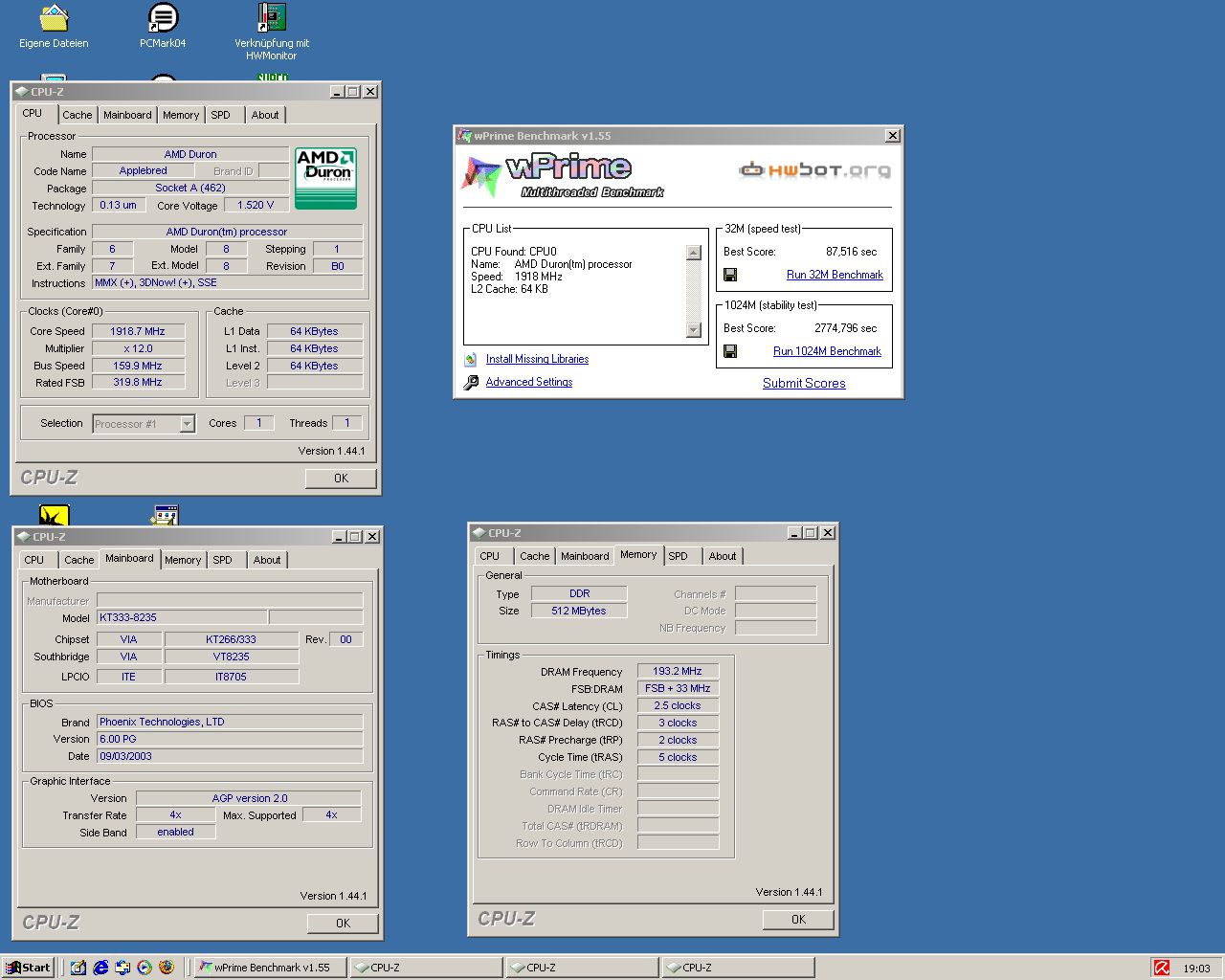
Task: Switch to Cache tab in top CPU-Z window
Action: point(78,115)
